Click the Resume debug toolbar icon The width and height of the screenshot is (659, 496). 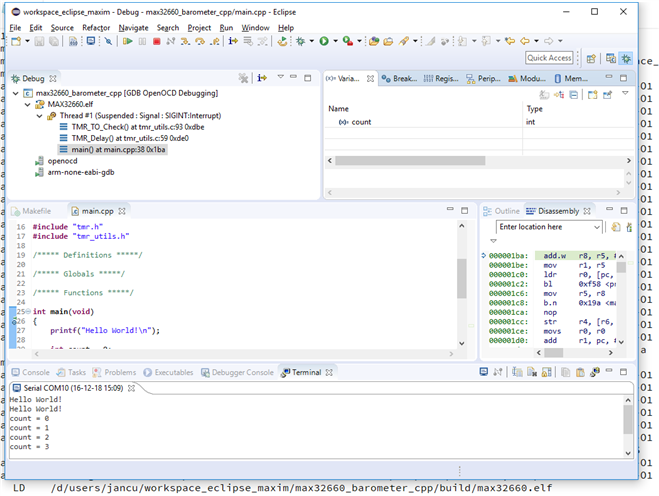tap(129, 41)
